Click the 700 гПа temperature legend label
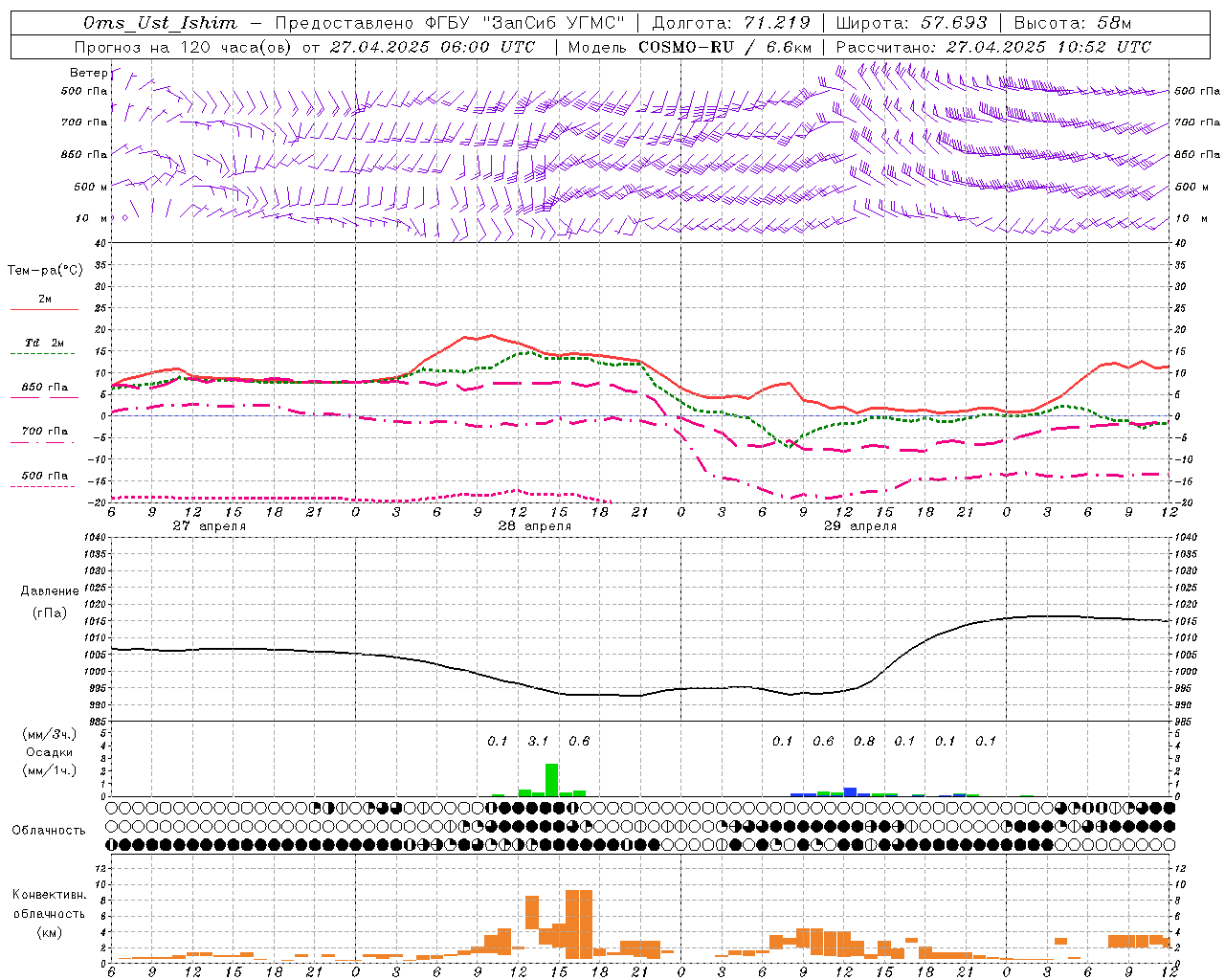 [x=44, y=432]
